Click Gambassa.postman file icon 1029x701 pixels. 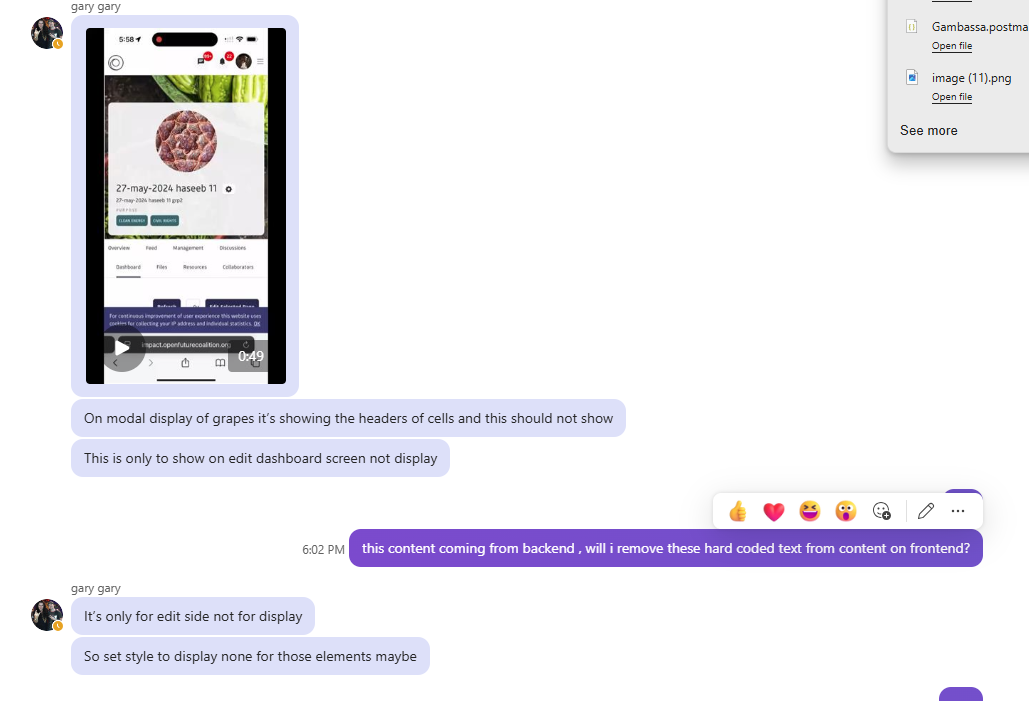coord(912,26)
